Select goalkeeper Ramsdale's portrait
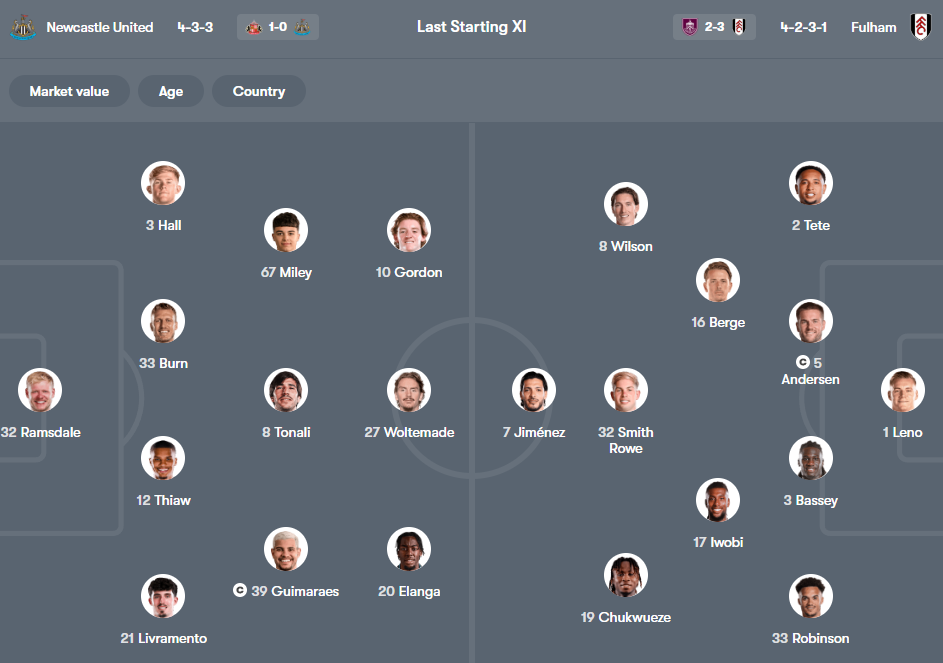This screenshot has width=943, height=663. [39, 390]
